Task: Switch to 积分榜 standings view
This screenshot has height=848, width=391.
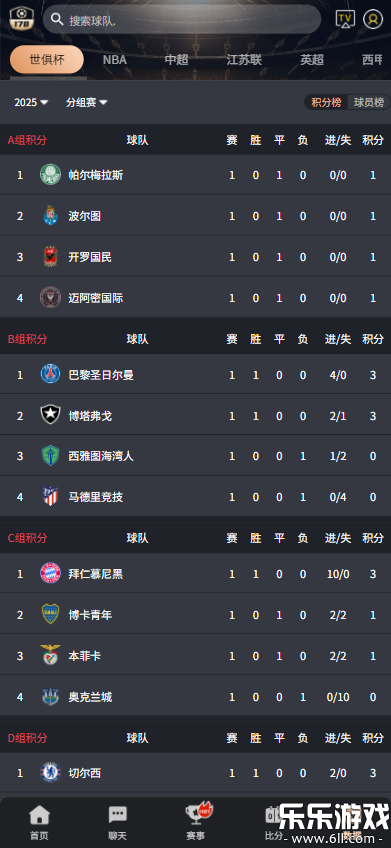Action: 326,102
